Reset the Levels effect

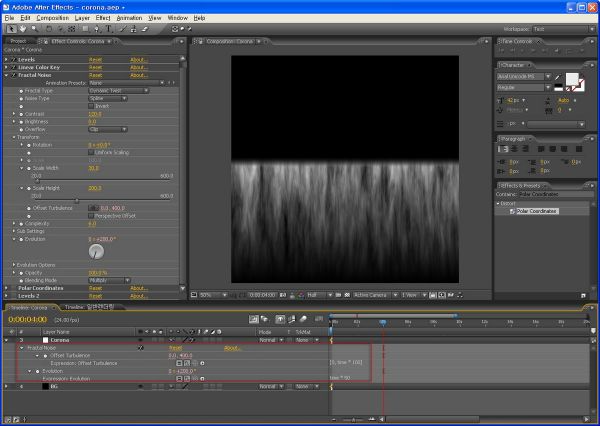coord(95,60)
